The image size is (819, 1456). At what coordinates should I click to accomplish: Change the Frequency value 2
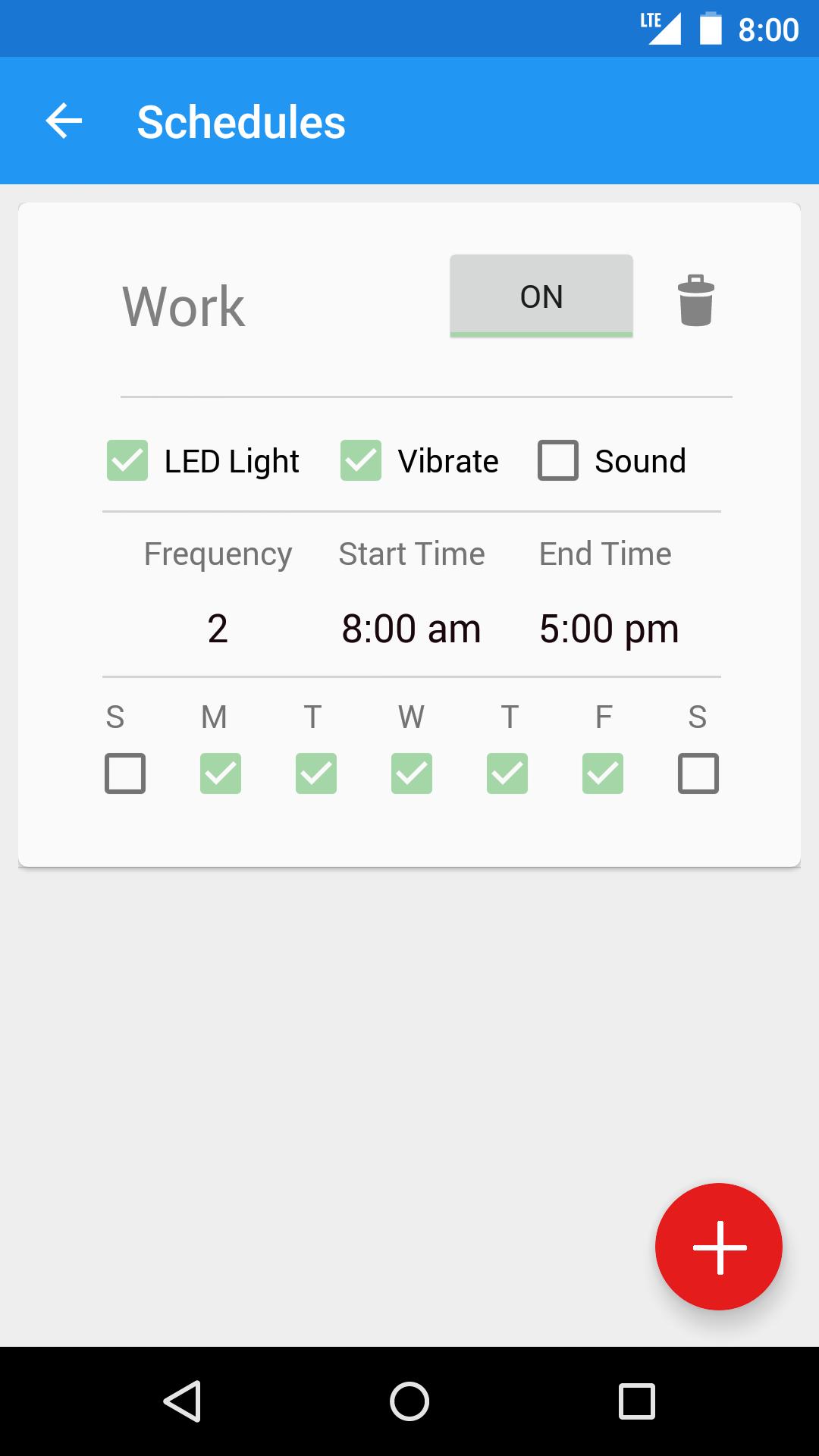[x=218, y=629]
